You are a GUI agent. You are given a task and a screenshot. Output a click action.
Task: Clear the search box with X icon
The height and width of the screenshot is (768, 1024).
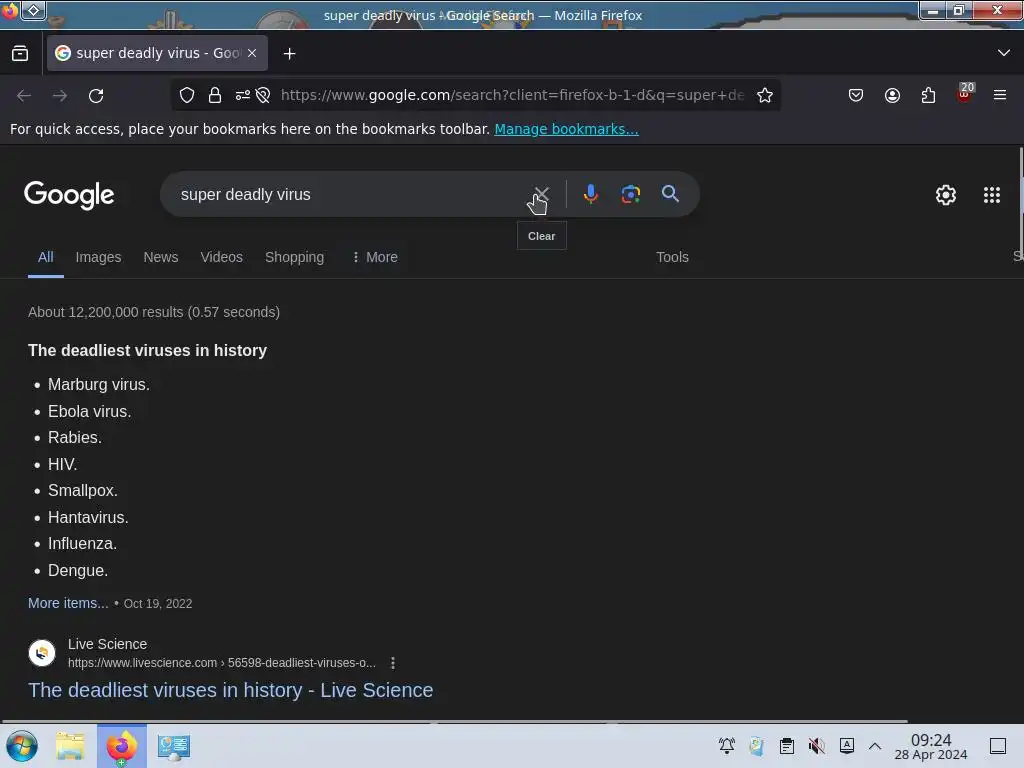click(x=541, y=194)
